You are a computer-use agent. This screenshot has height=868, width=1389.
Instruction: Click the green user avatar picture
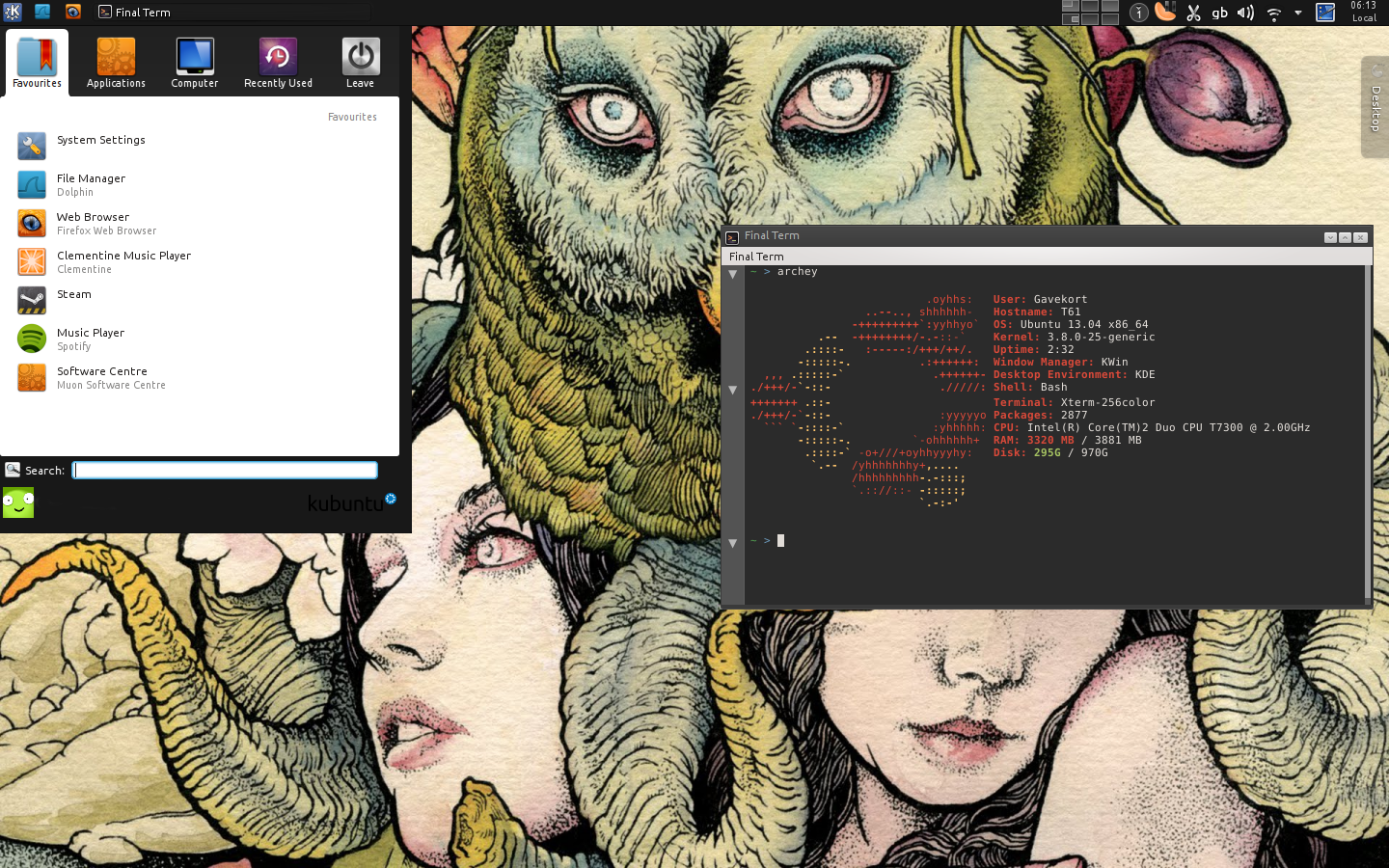pyautogui.click(x=18, y=502)
